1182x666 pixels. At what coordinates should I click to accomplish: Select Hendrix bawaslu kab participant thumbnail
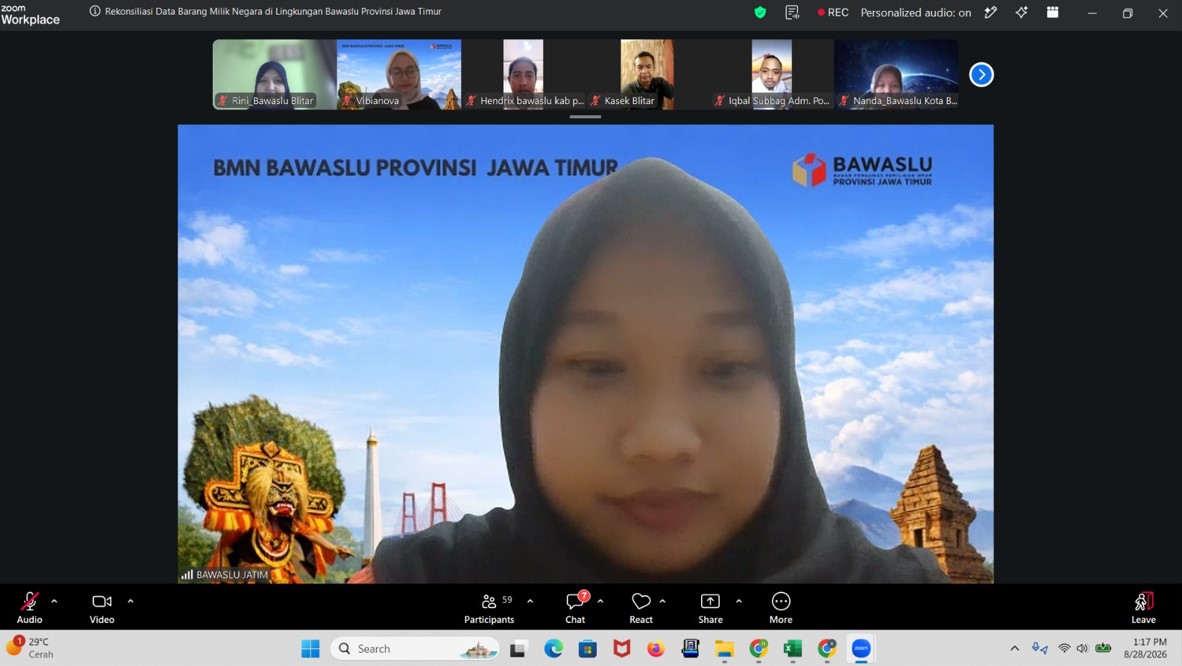pyautogui.click(x=523, y=75)
